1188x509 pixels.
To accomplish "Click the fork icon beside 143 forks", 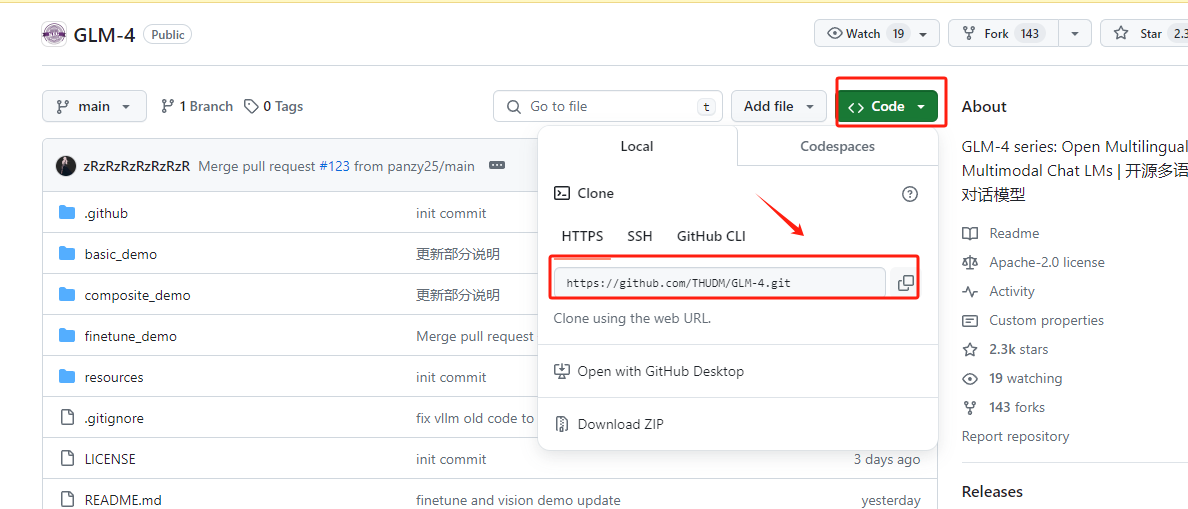I will 970,408.
